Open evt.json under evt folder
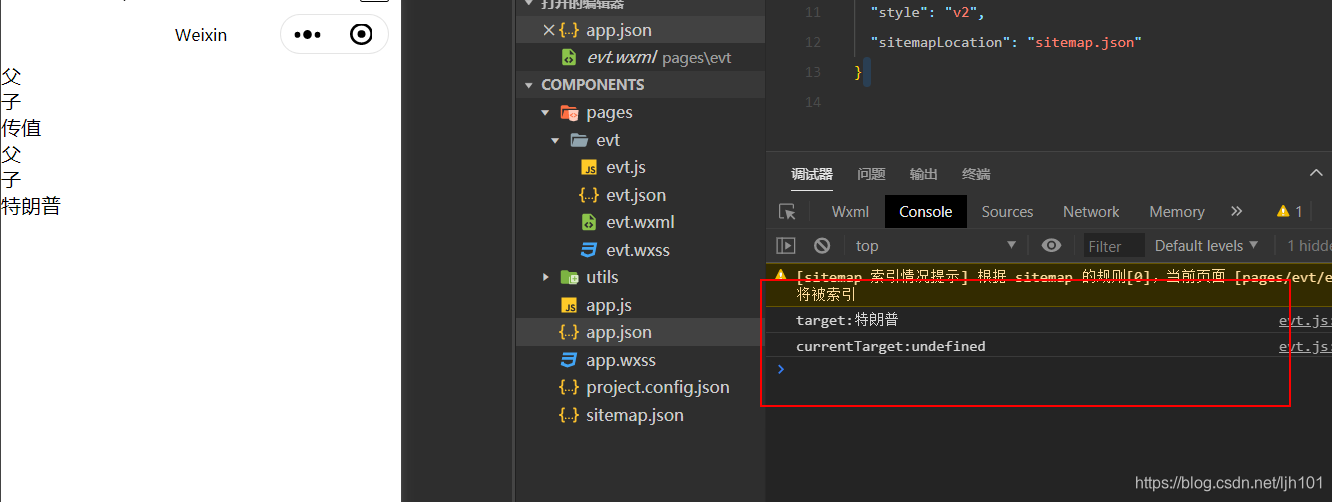 tap(636, 195)
